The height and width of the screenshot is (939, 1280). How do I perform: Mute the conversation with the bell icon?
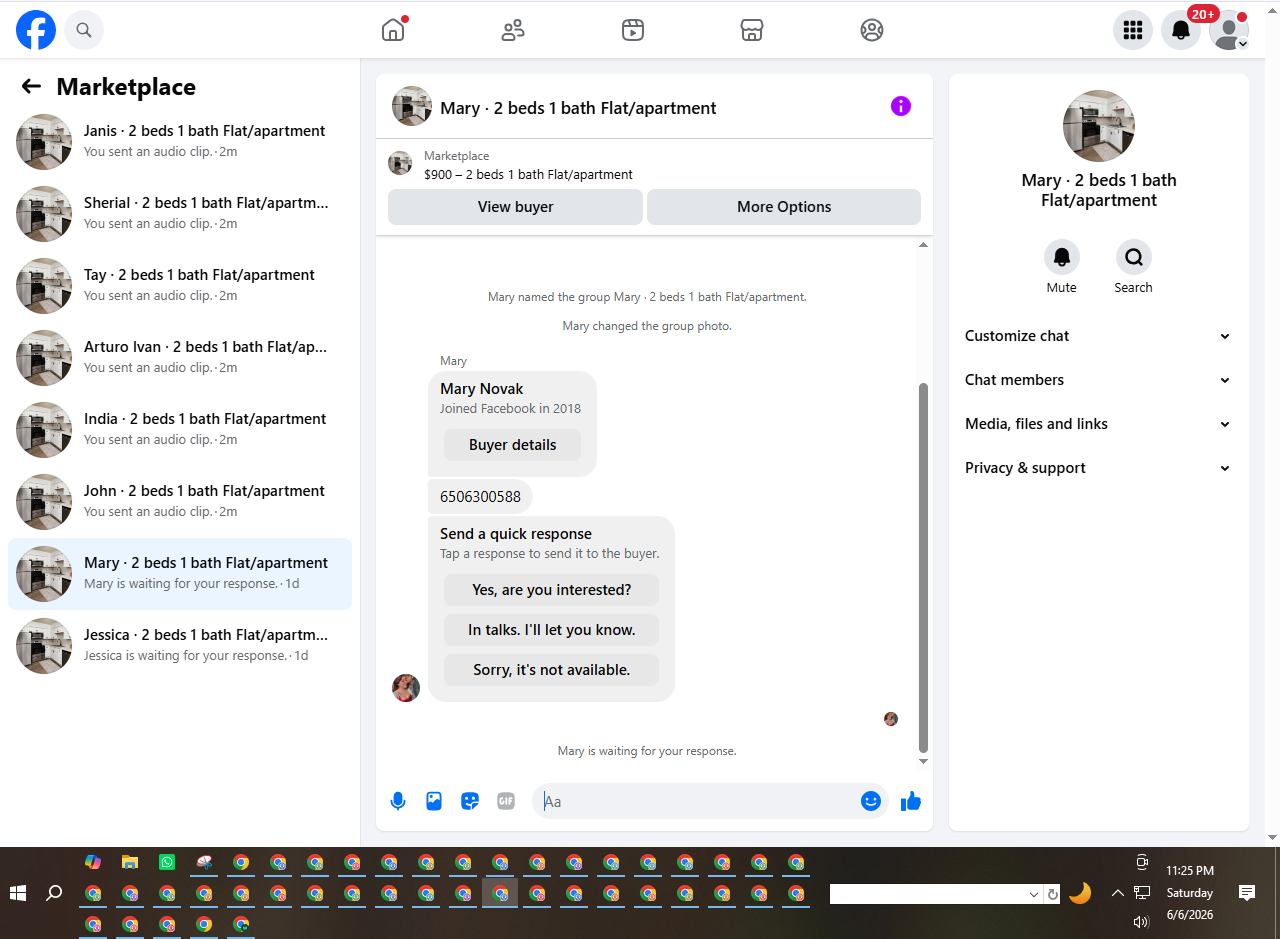point(1062,257)
